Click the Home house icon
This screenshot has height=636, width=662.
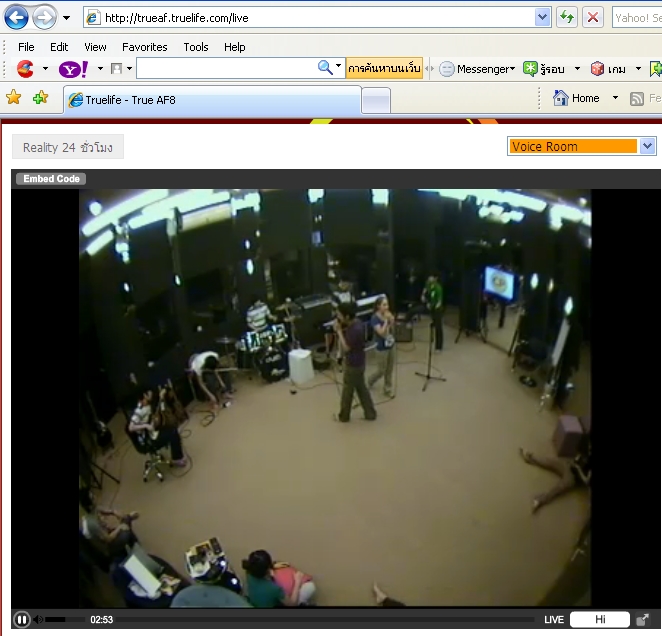[561, 98]
